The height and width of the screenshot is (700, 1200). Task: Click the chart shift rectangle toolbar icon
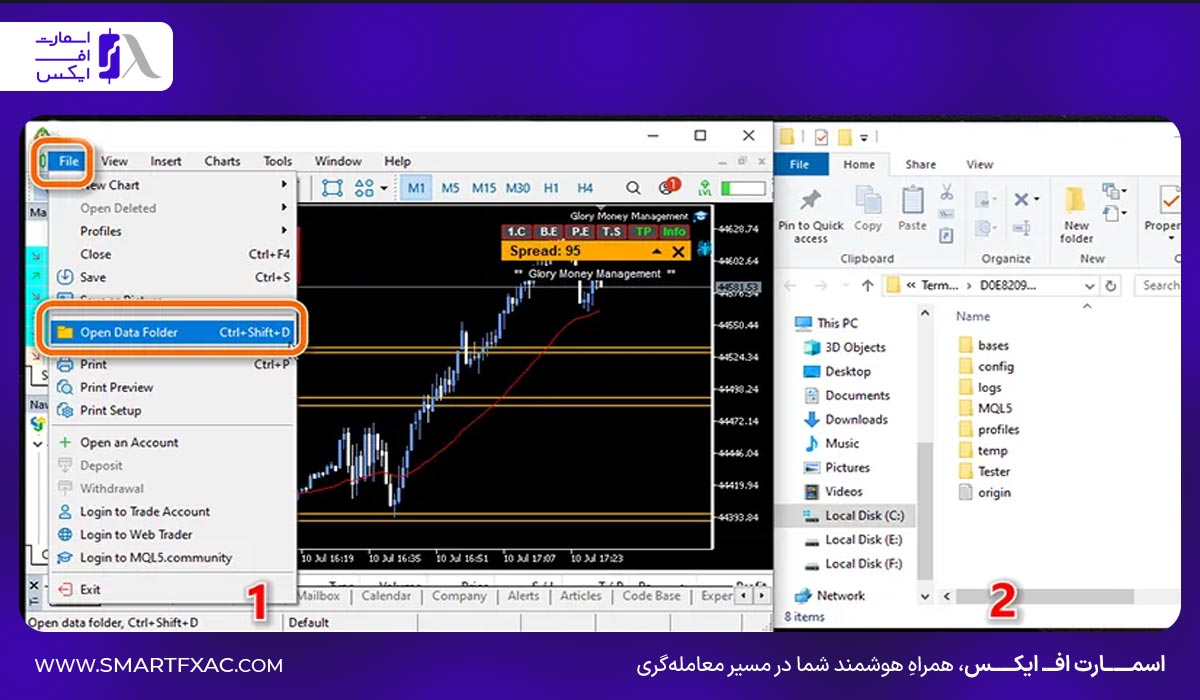(333, 187)
